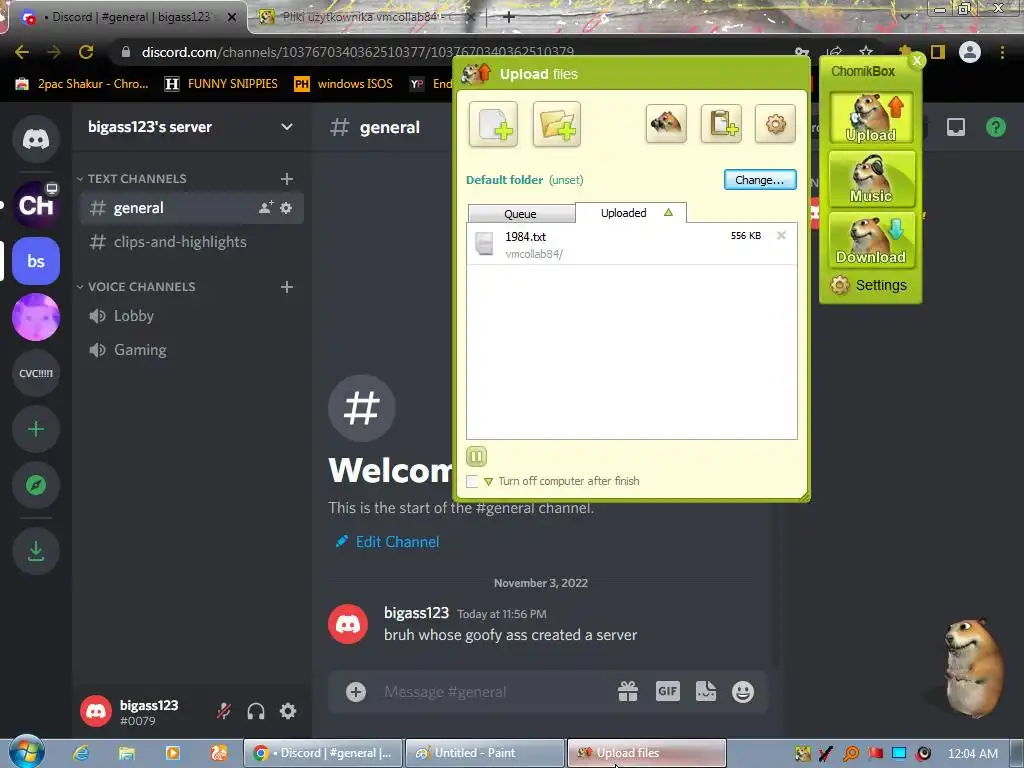Screen dimensions: 1024x768
Task: Open the purple avatar server
Action: [x=36, y=317]
